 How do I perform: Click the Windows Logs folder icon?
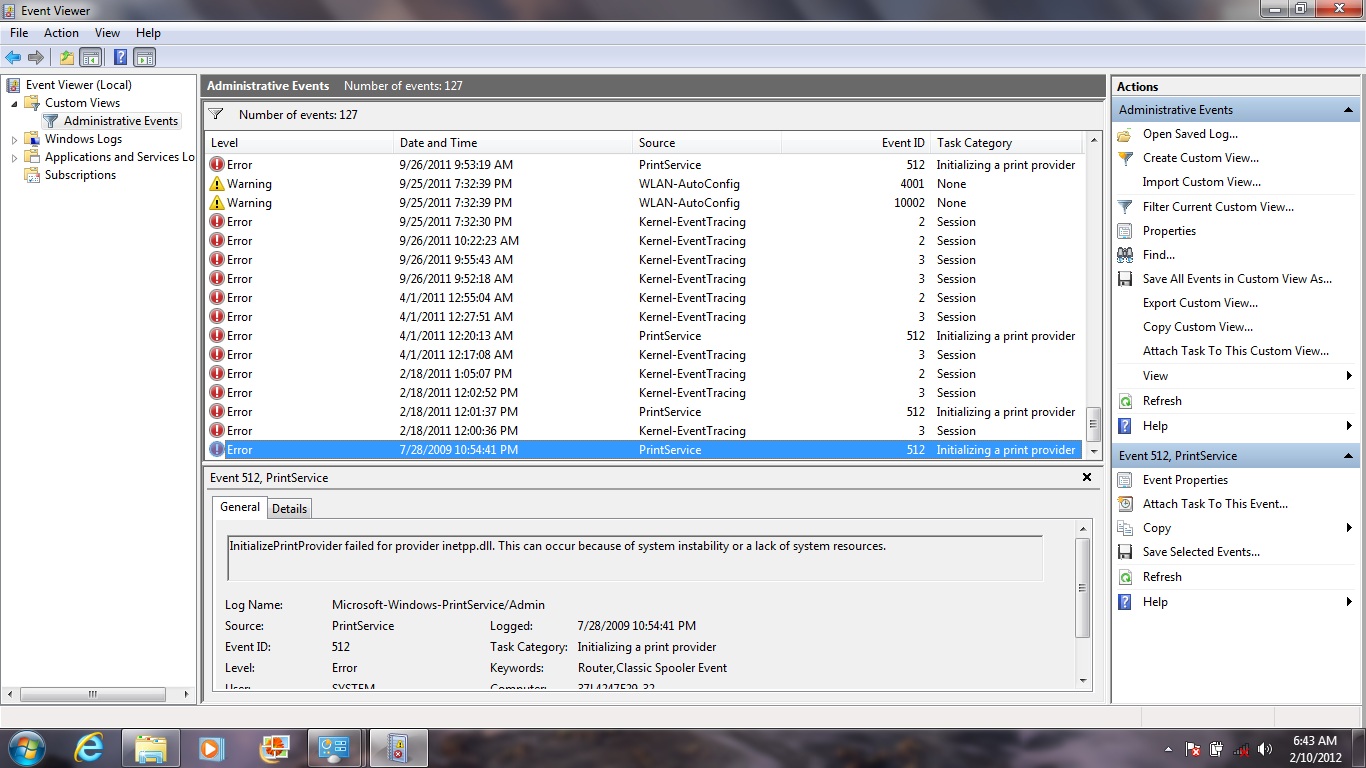pos(32,139)
